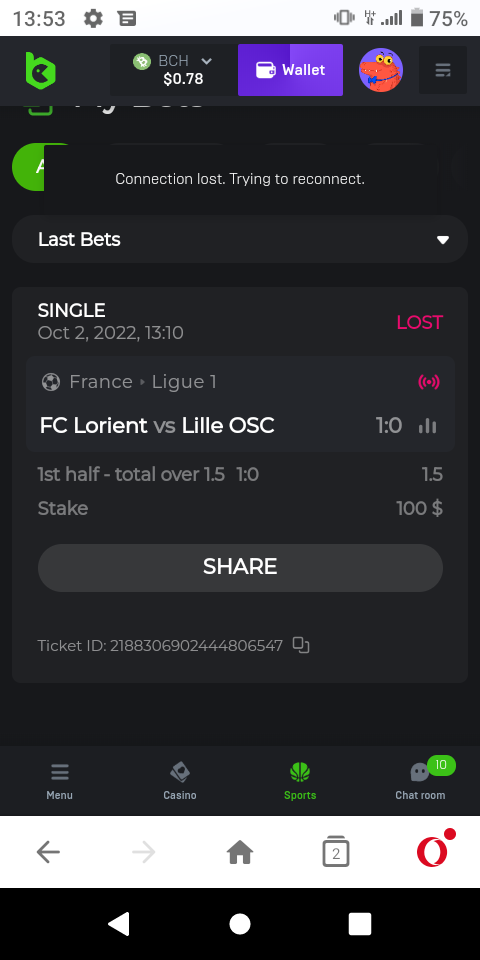The width and height of the screenshot is (480, 960).
Task: Open the Chat room with 10 notifications
Action: coord(420,781)
